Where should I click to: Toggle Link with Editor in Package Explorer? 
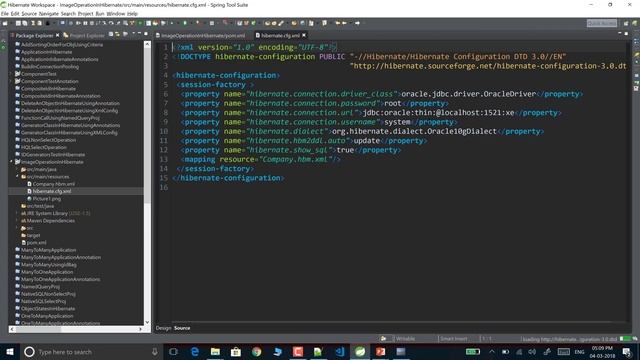118,35
